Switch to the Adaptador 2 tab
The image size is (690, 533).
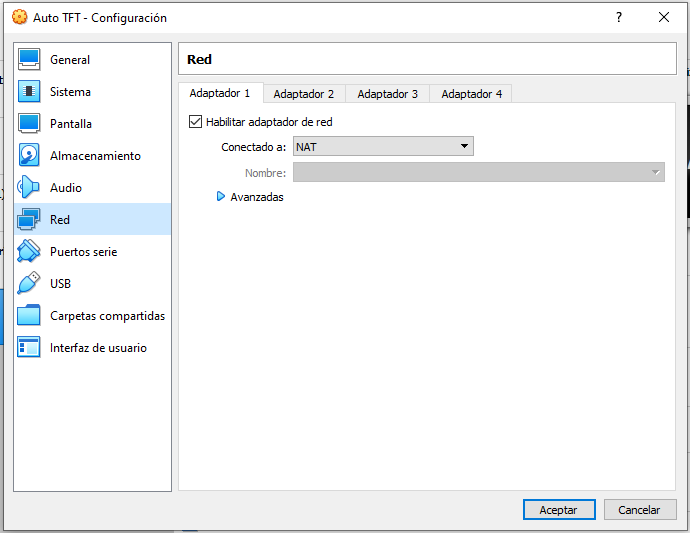click(x=303, y=94)
